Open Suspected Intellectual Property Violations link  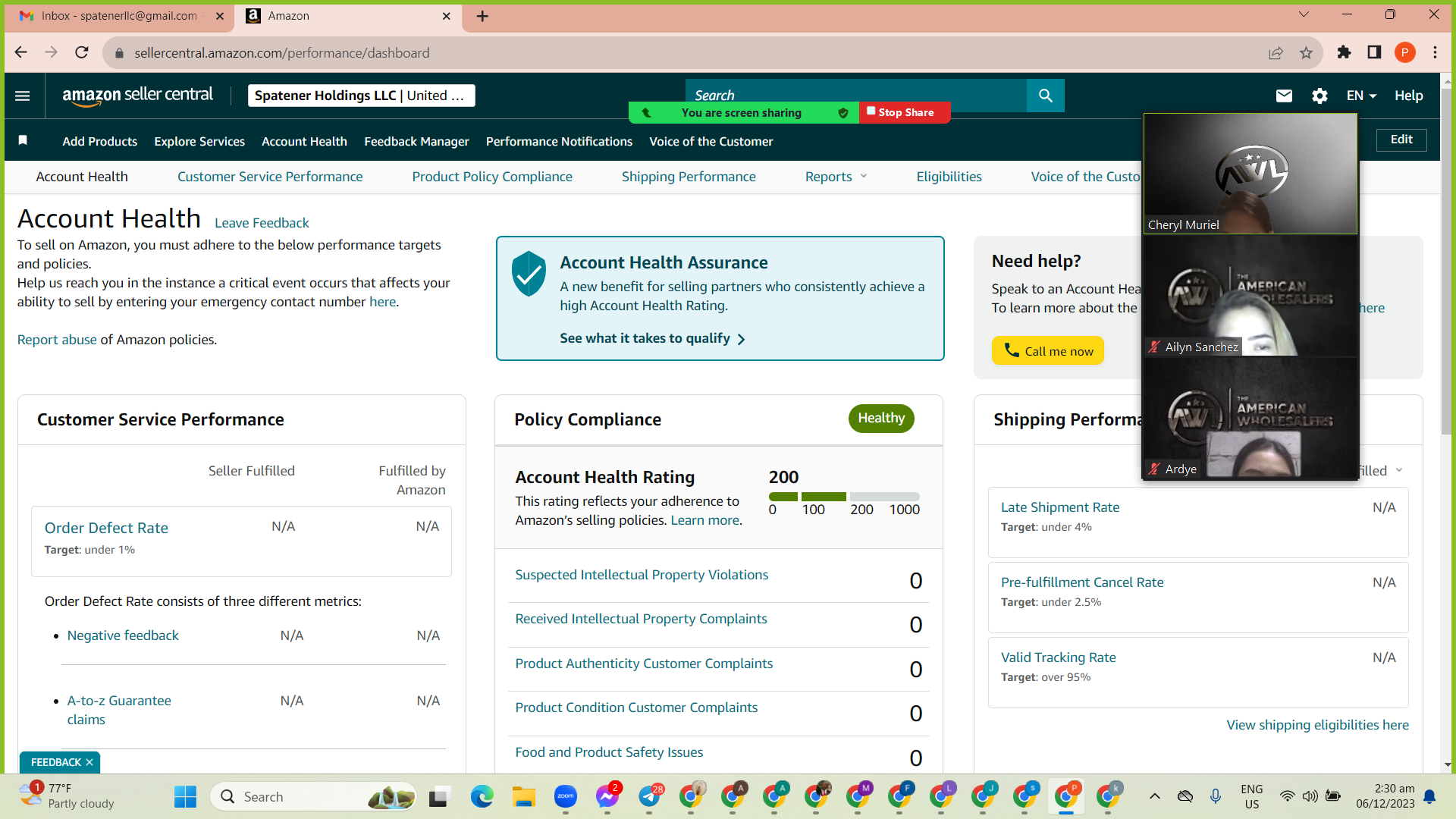tap(642, 575)
